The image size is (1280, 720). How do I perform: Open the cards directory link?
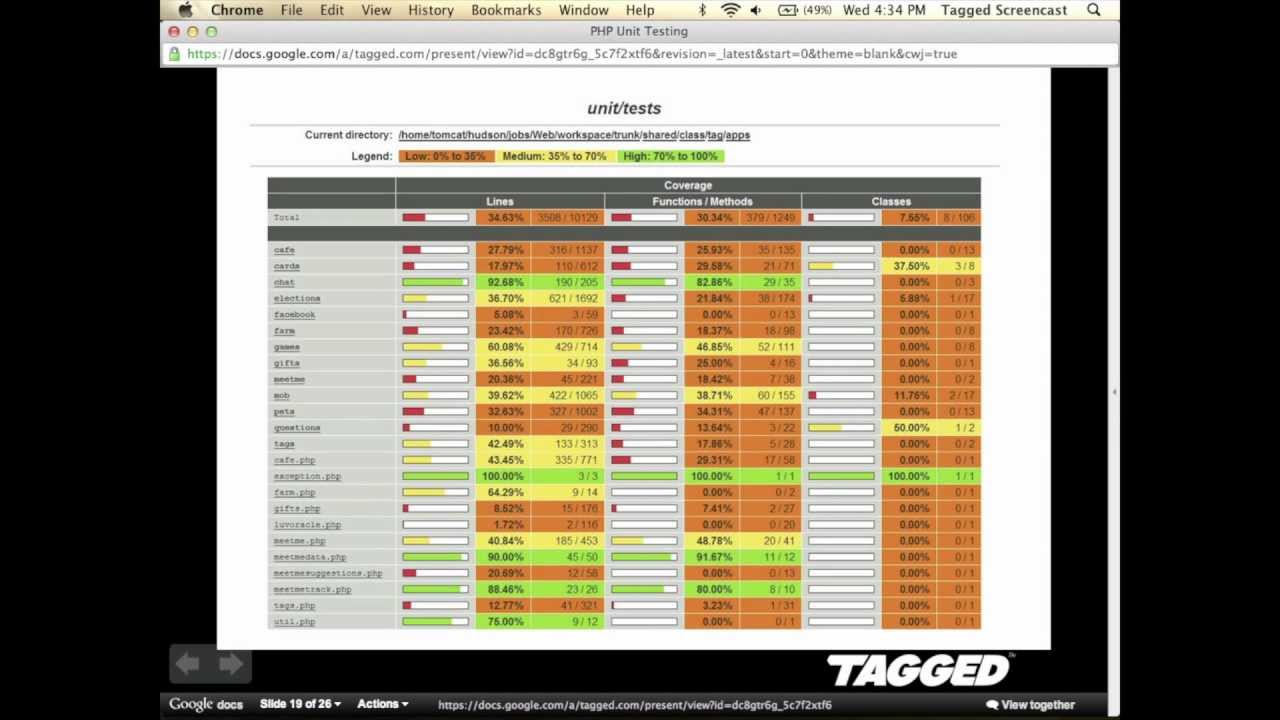coord(287,266)
